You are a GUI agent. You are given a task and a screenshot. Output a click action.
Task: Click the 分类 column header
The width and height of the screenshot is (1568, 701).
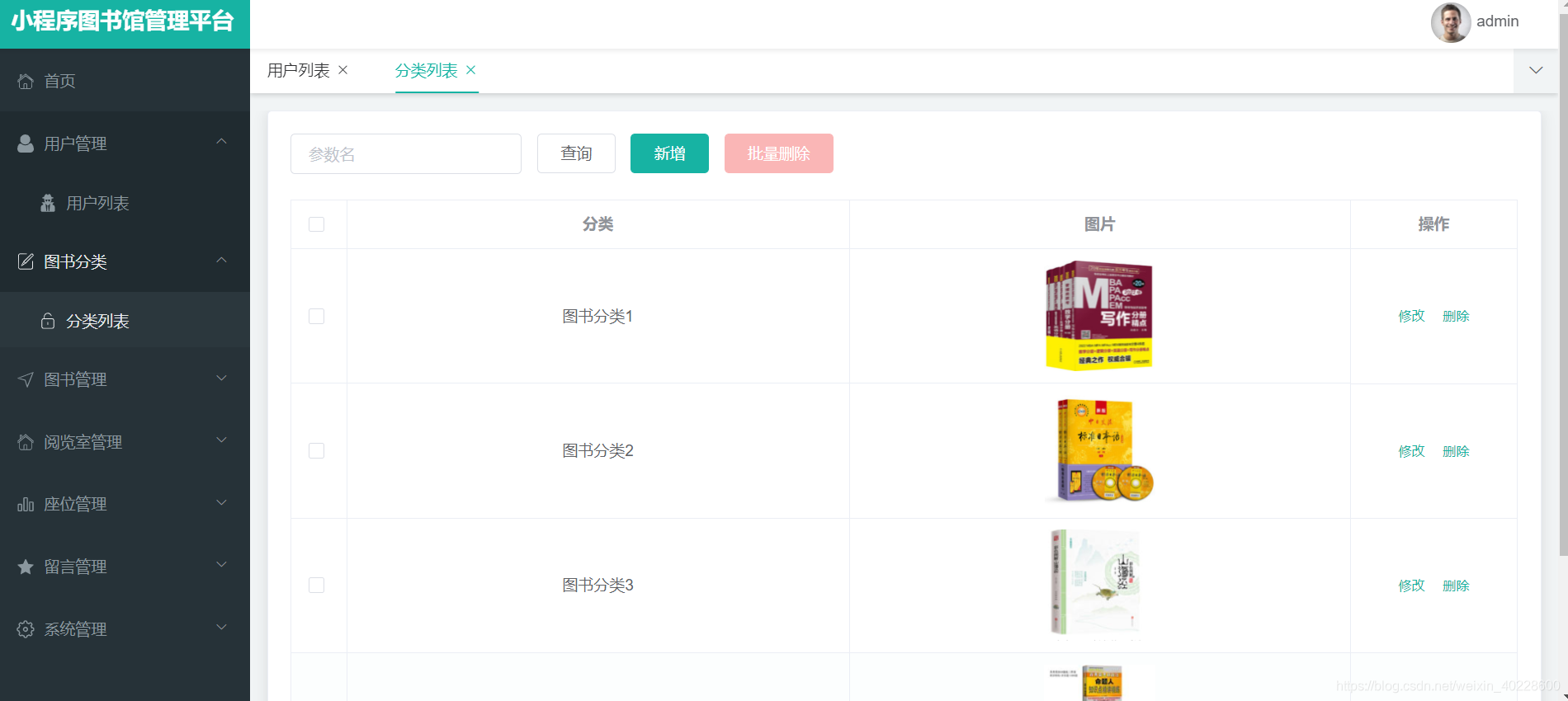click(598, 224)
